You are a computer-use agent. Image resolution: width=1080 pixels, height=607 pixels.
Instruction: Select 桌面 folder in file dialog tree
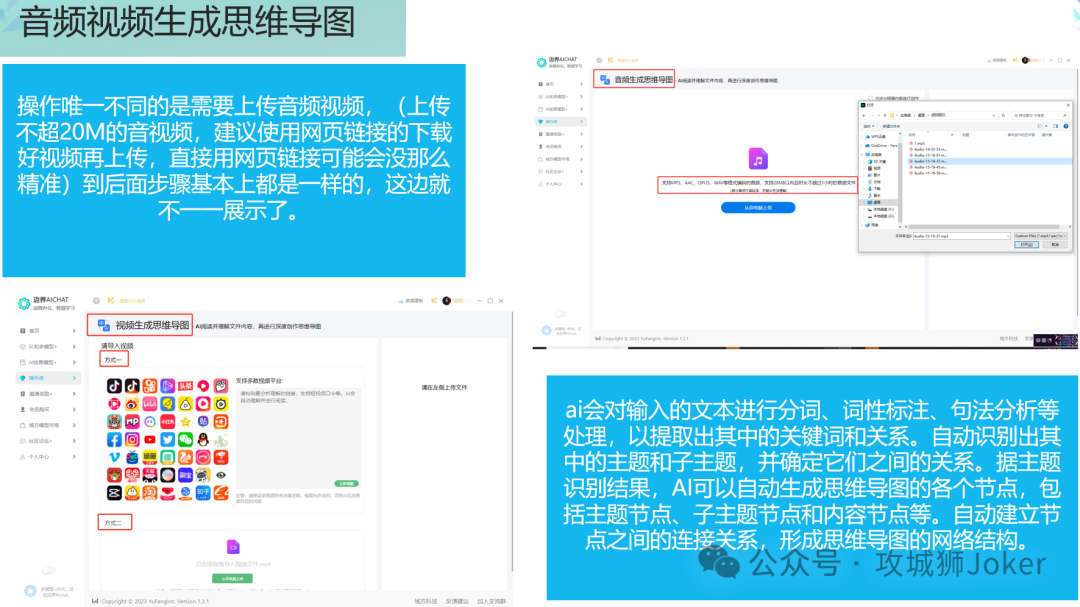[x=878, y=203]
